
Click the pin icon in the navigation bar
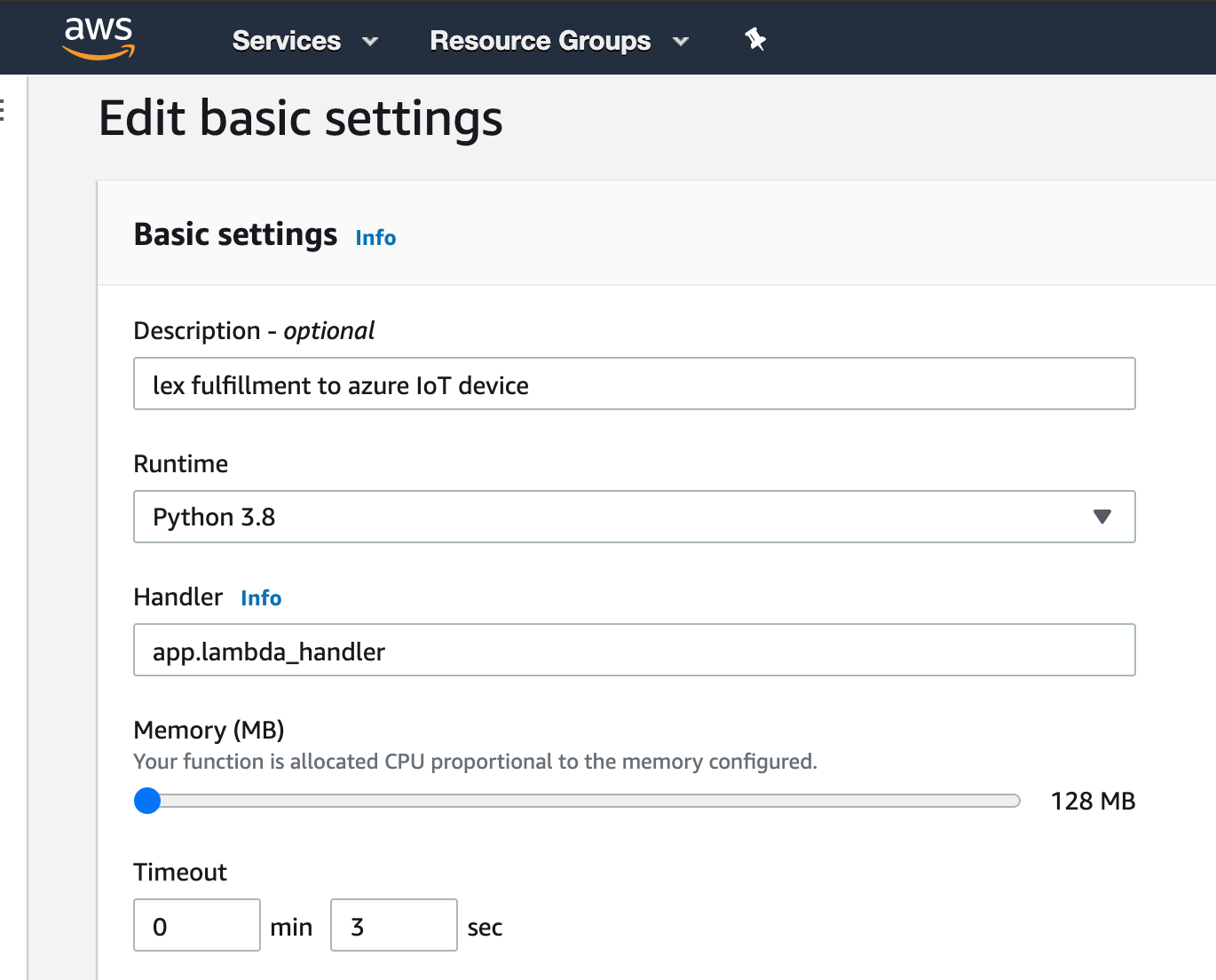754,40
